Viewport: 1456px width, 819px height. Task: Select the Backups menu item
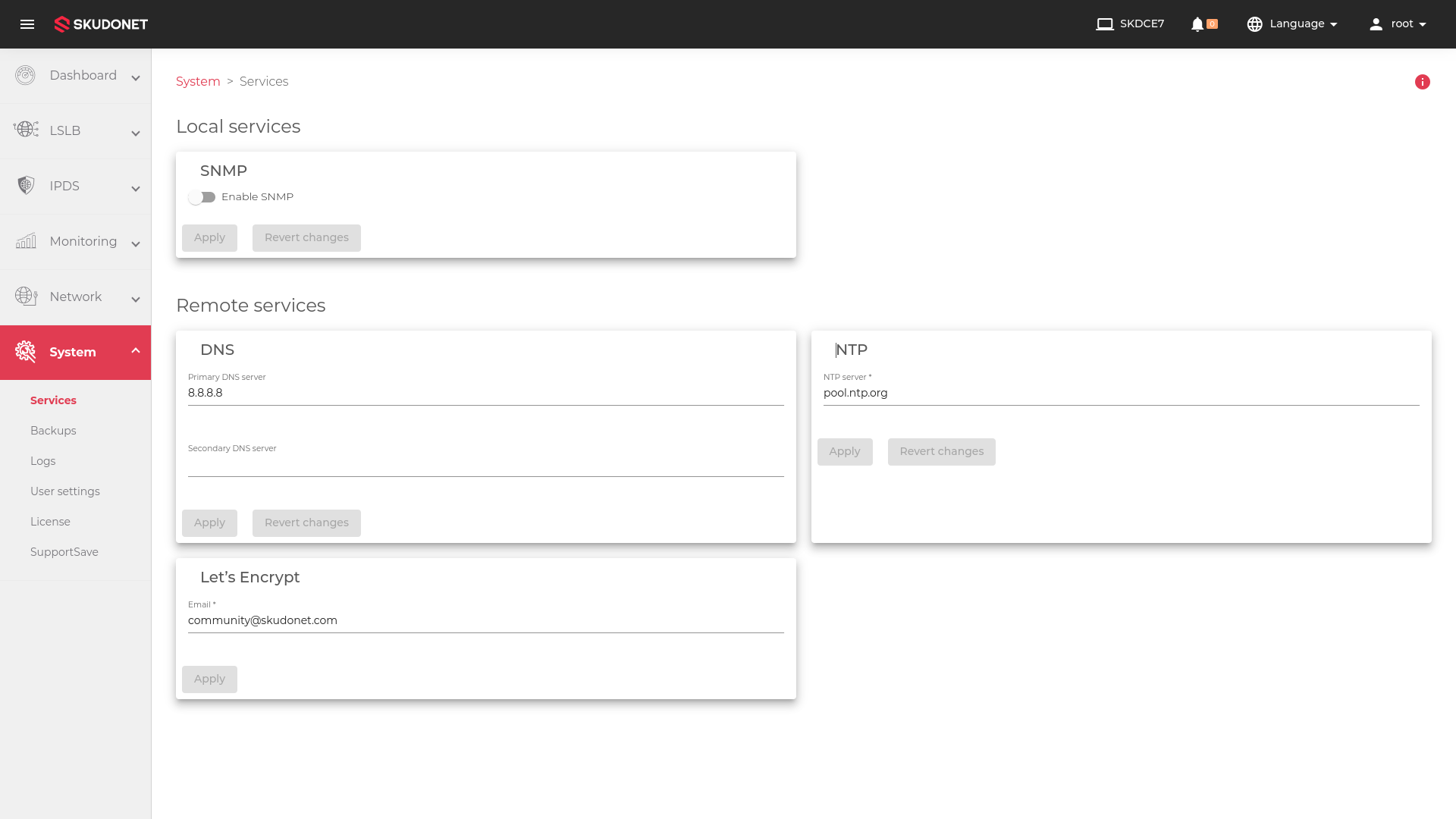click(53, 430)
